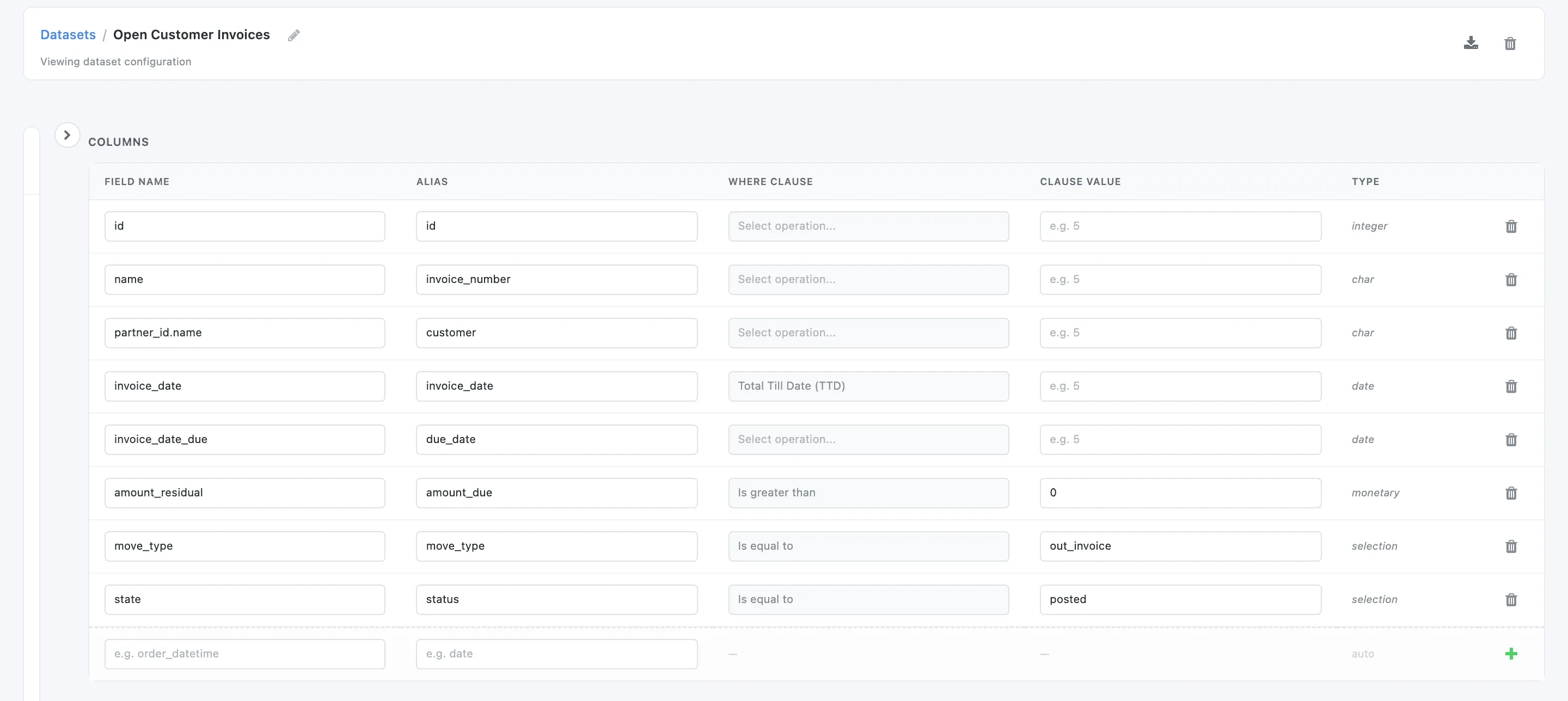Remove the invoice_date column row
Image resolution: width=1568 pixels, height=701 pixels.
click(1511, 386)
